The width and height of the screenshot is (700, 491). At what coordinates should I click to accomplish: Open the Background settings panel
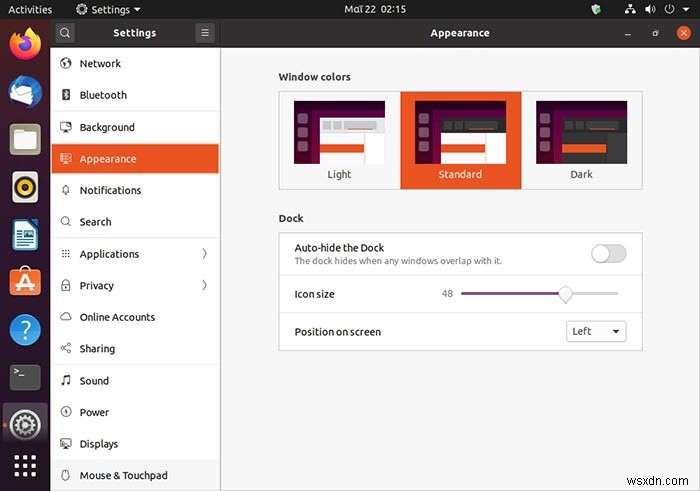pos(135,127)
